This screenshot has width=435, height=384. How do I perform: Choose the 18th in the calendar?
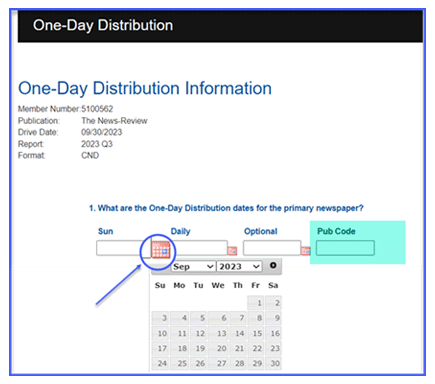click(180, 348)
